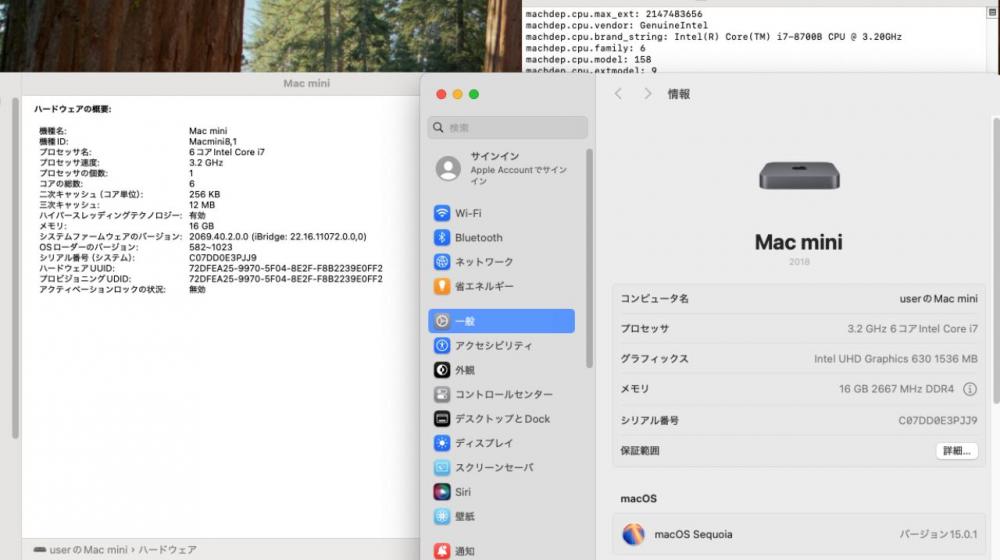Click the memory info circle icon
This screenshot has width=1000, height=560.
tap(969, 389)
